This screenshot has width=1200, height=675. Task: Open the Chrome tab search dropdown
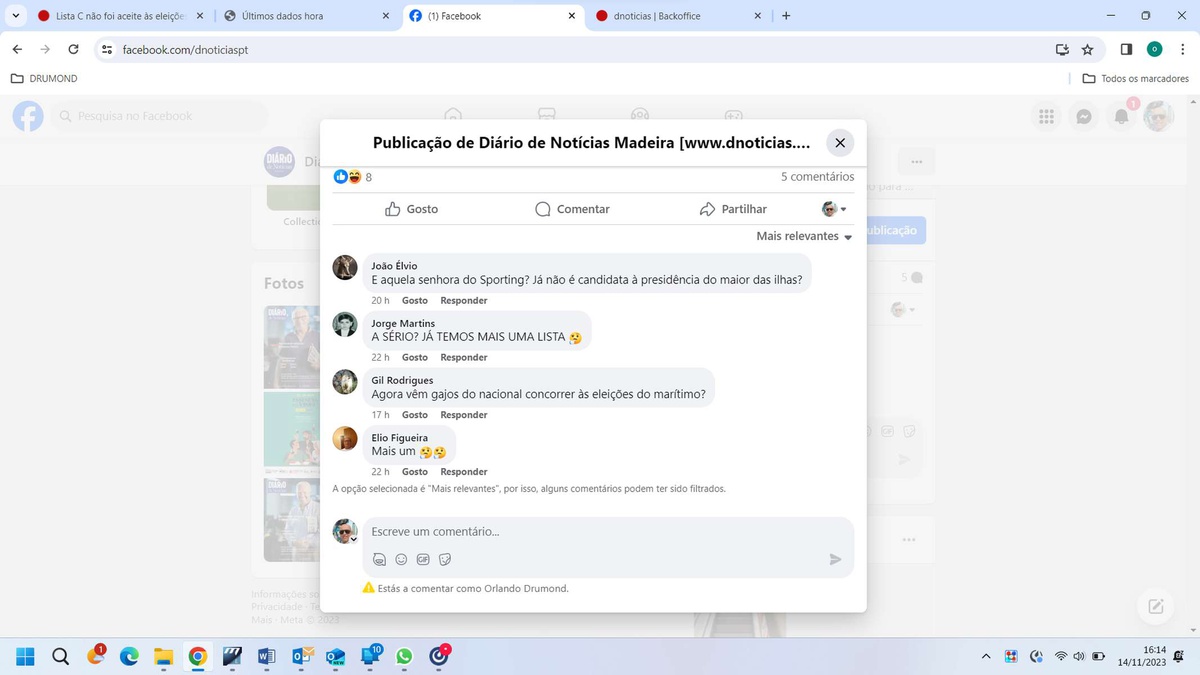[x=15, y=16]
